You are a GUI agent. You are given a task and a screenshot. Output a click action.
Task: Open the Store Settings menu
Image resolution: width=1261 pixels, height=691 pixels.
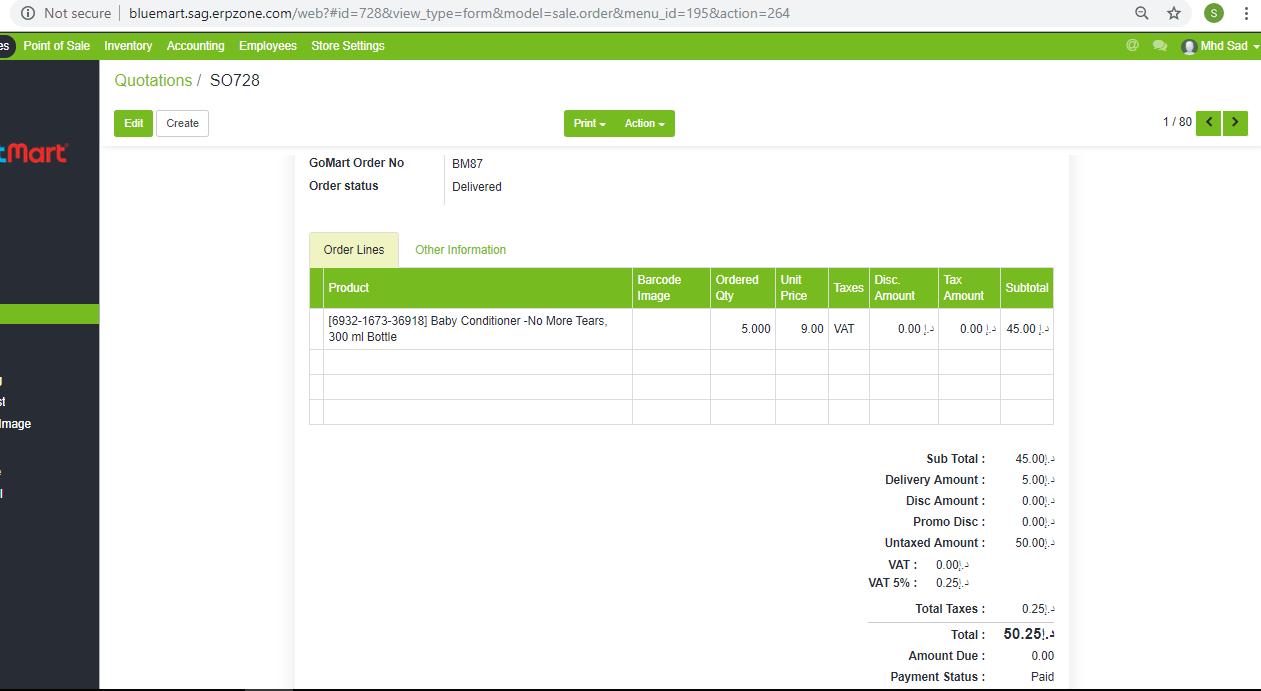pyautogui.click(x=348, y=46)
